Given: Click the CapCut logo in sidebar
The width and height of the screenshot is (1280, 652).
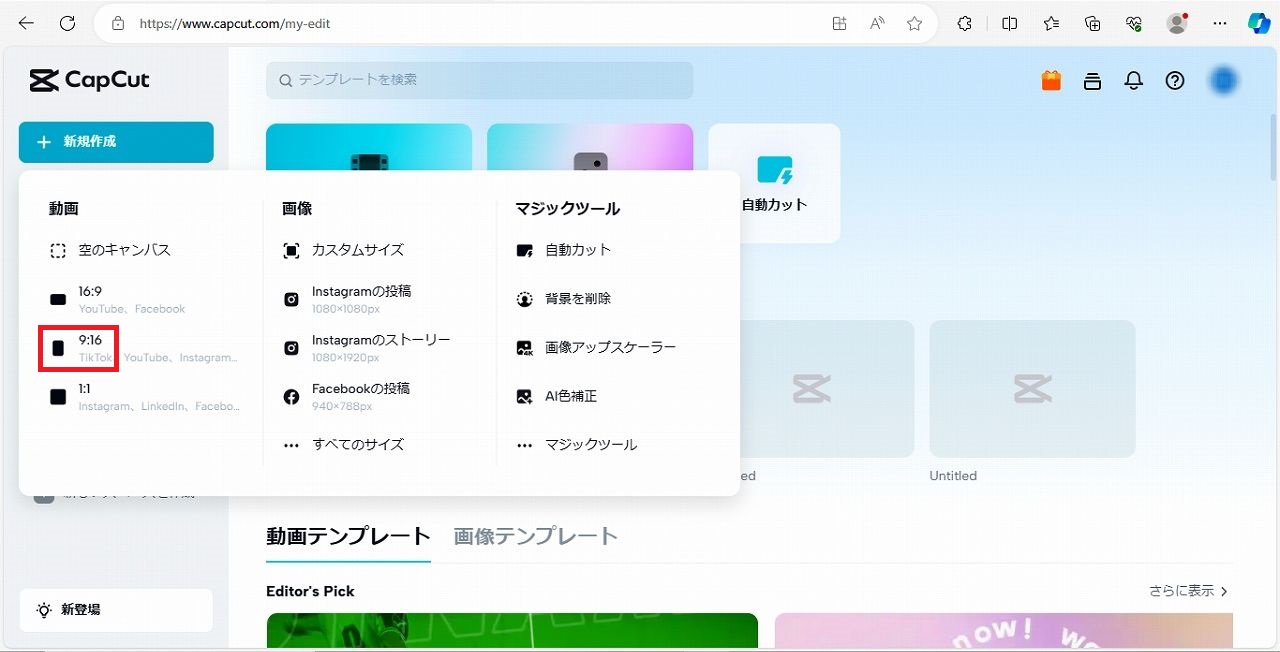Looking at the screenshot, I should pos(90,80).
